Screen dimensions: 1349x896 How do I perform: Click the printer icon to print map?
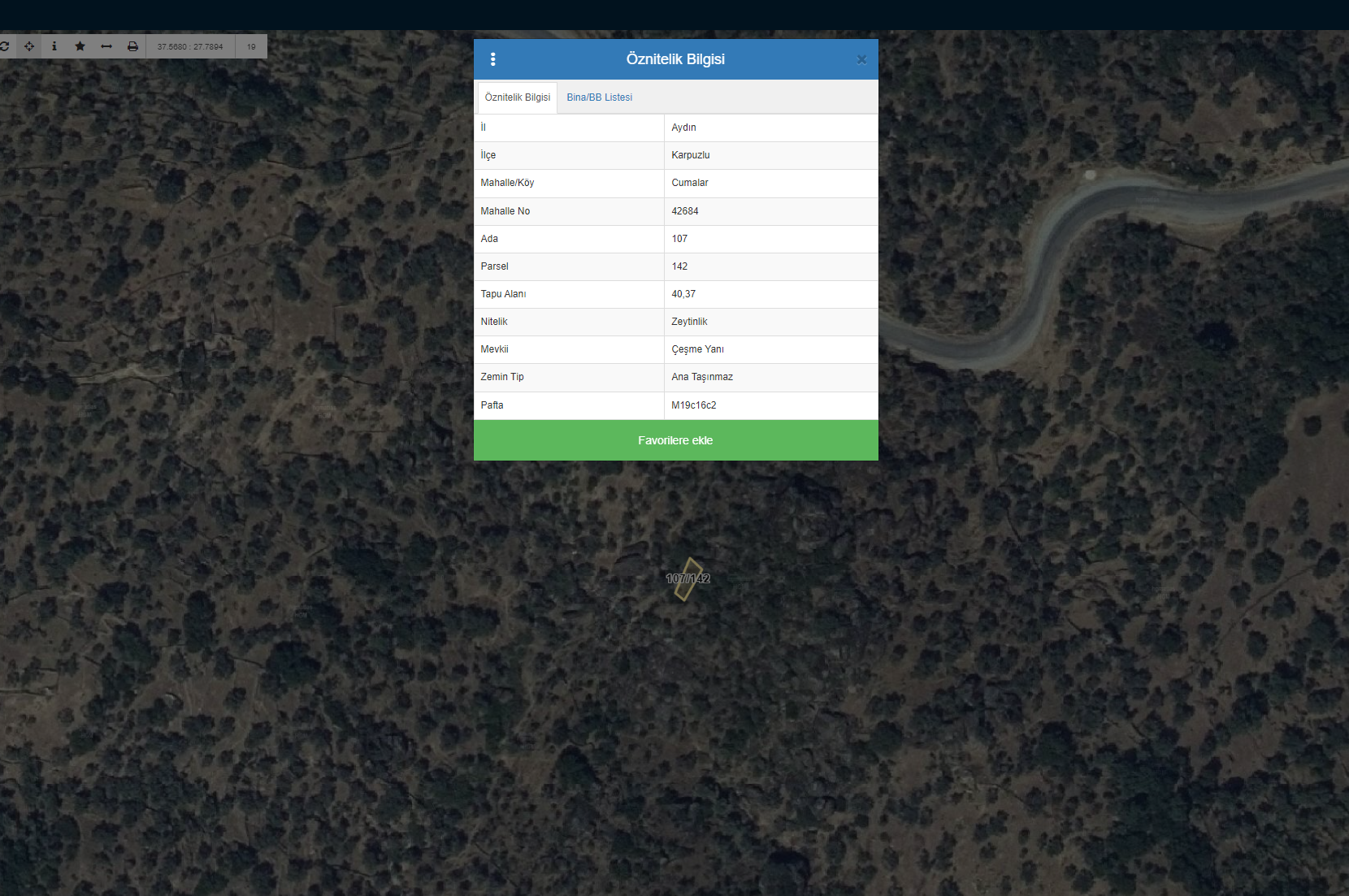click(132, 46)
